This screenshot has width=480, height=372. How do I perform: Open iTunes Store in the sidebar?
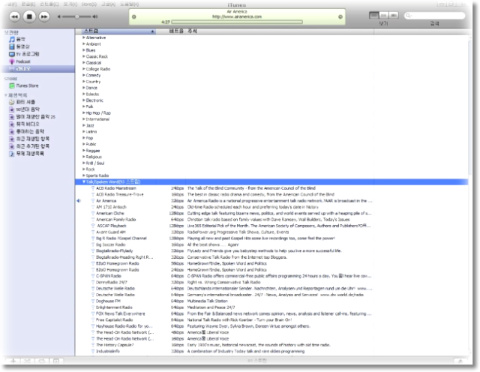[27, 86]
